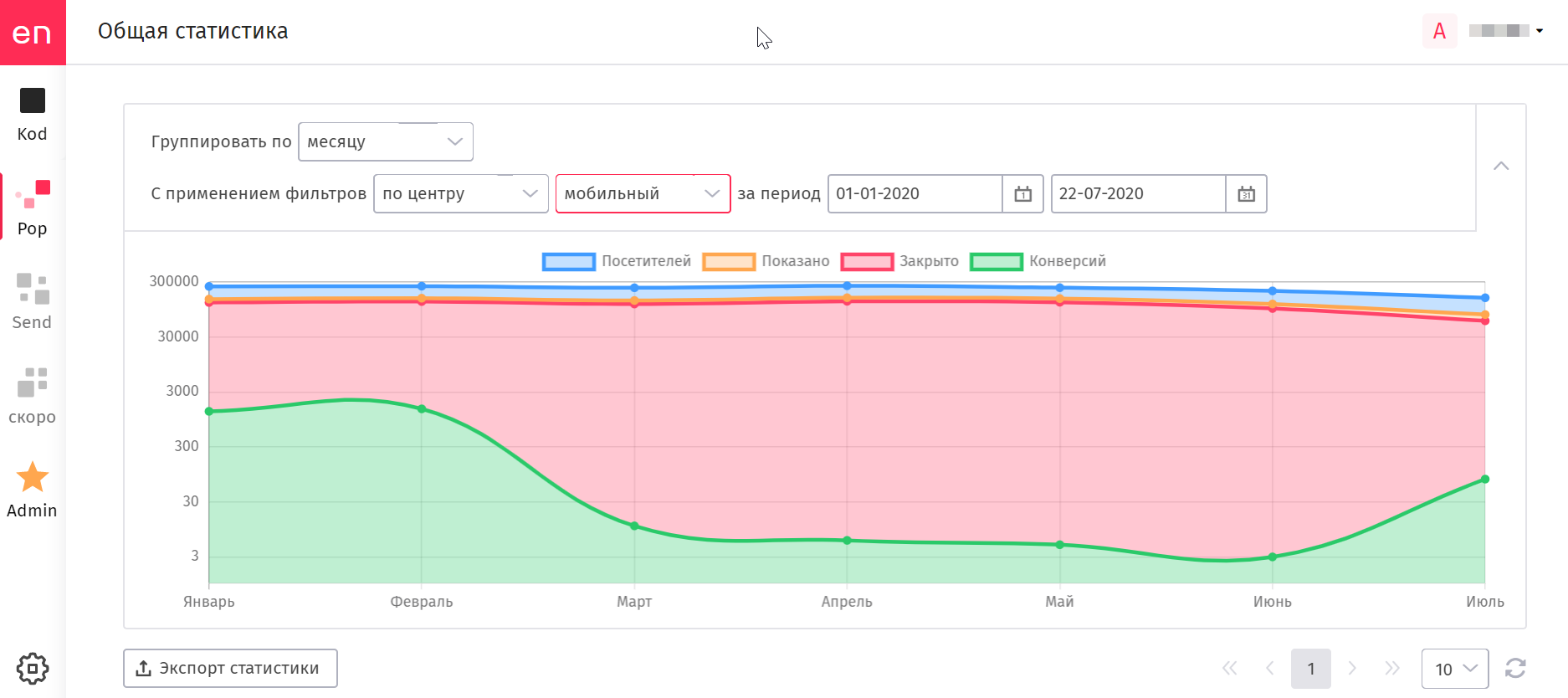
Task: Click the 'Март' axis label
Action: 634,602
